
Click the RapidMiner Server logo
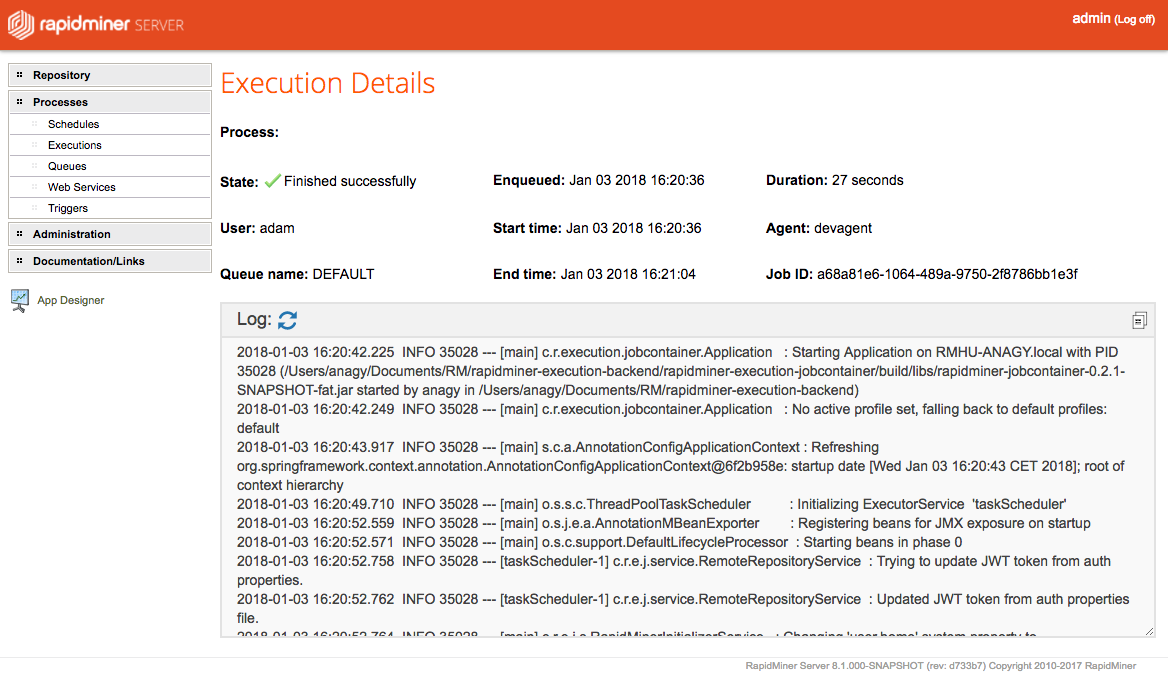[x=96, y=25]
